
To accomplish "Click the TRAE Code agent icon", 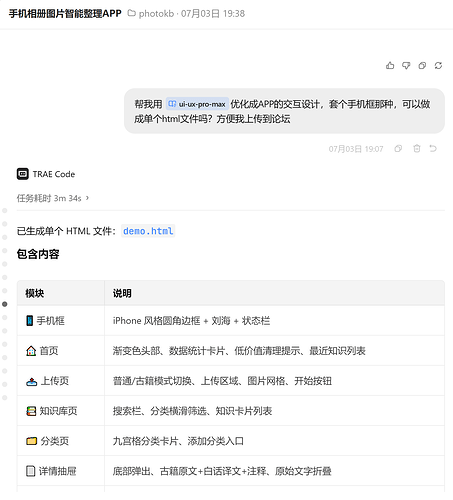I will click(x=23, y=174).
